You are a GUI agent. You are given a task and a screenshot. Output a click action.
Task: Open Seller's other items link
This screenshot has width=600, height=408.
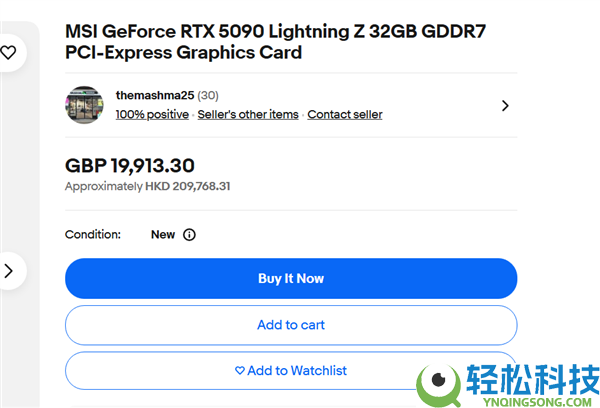248,114
